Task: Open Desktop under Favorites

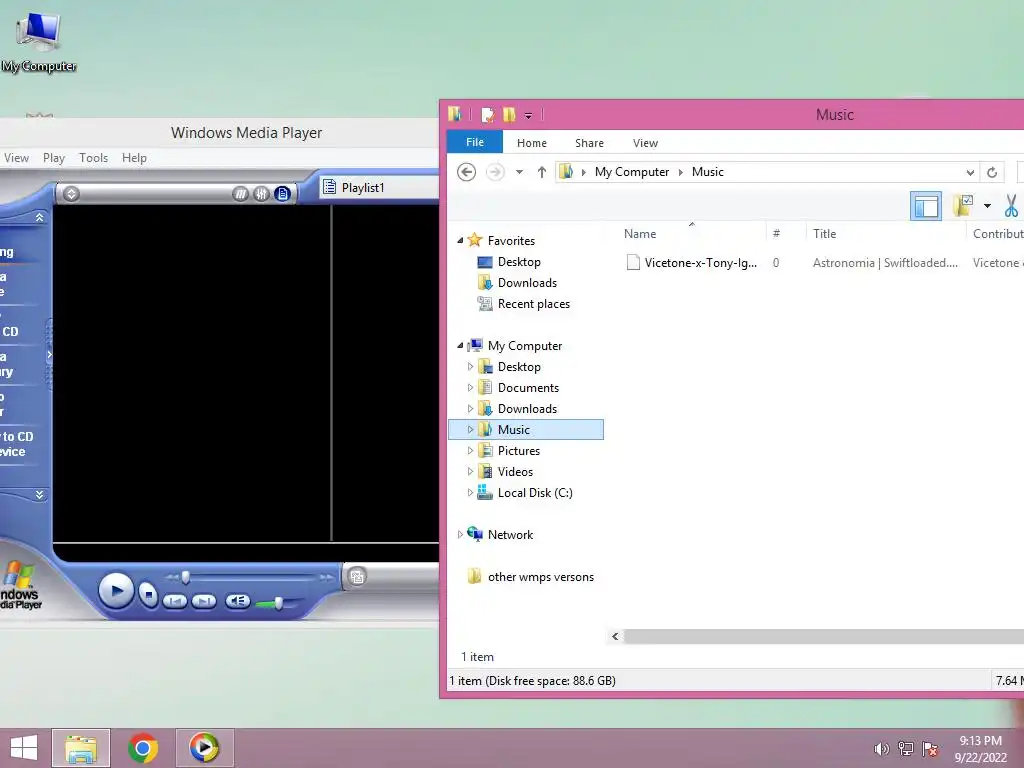Action: (519, 262)
